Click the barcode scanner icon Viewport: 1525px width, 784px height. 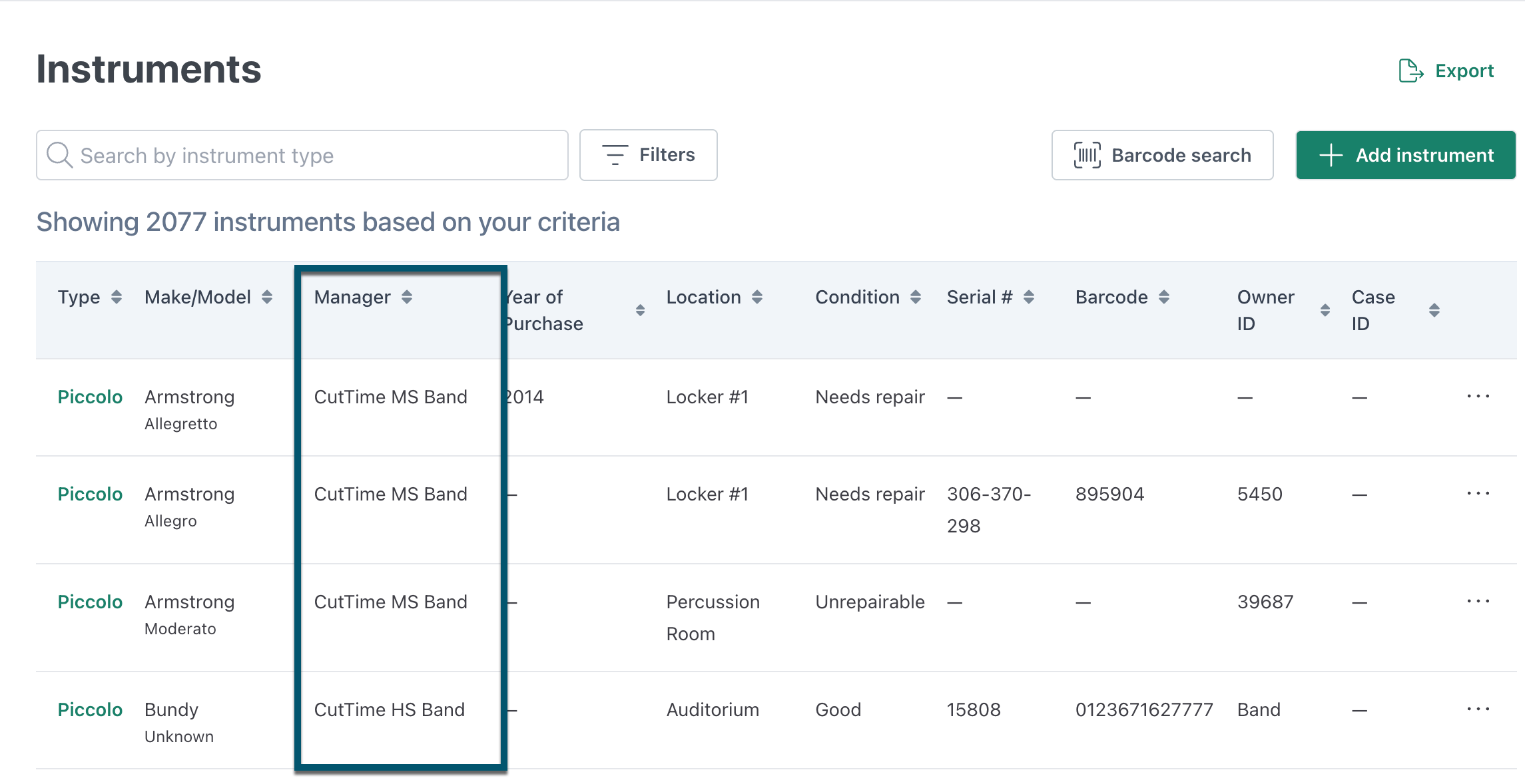tap(1087, 155)
